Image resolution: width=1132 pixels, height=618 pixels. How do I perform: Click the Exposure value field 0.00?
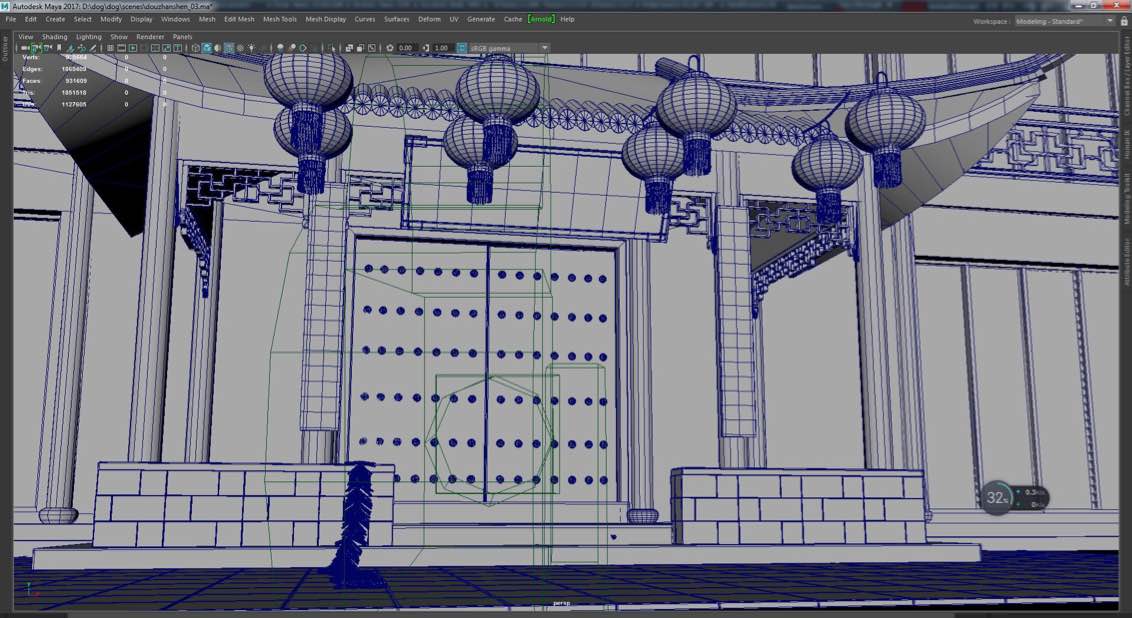(x=406, y=48)
